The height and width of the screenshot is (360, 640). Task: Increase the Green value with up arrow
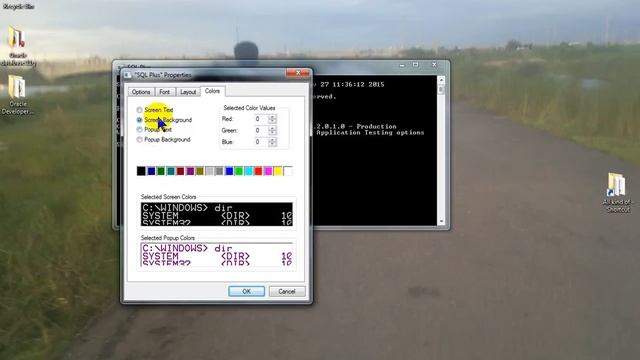click(x=273, y=128)
